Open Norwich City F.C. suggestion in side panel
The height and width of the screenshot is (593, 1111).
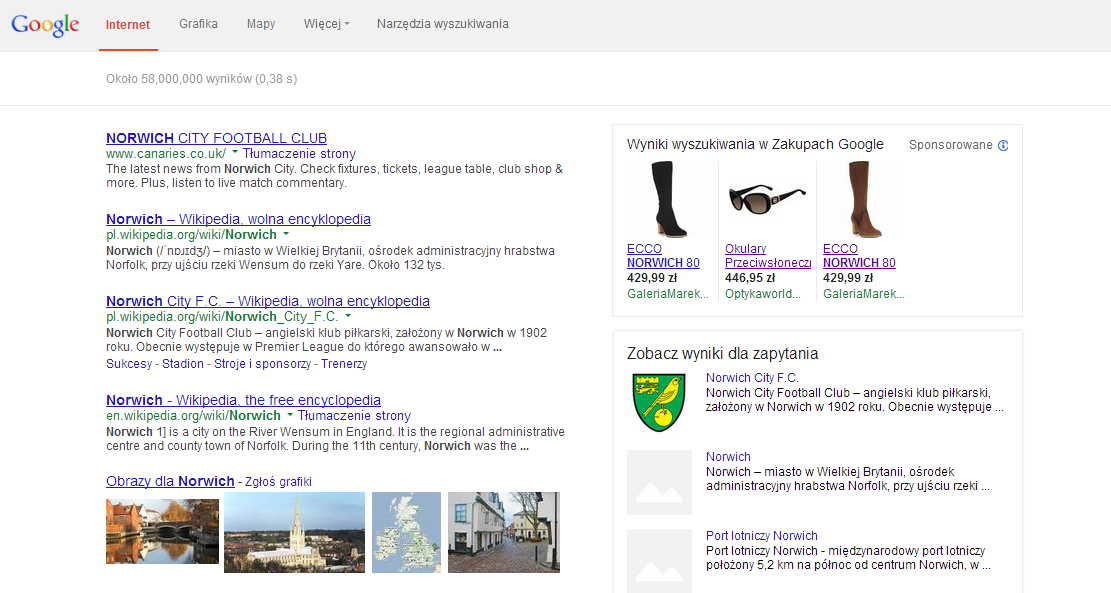(752, 378)
